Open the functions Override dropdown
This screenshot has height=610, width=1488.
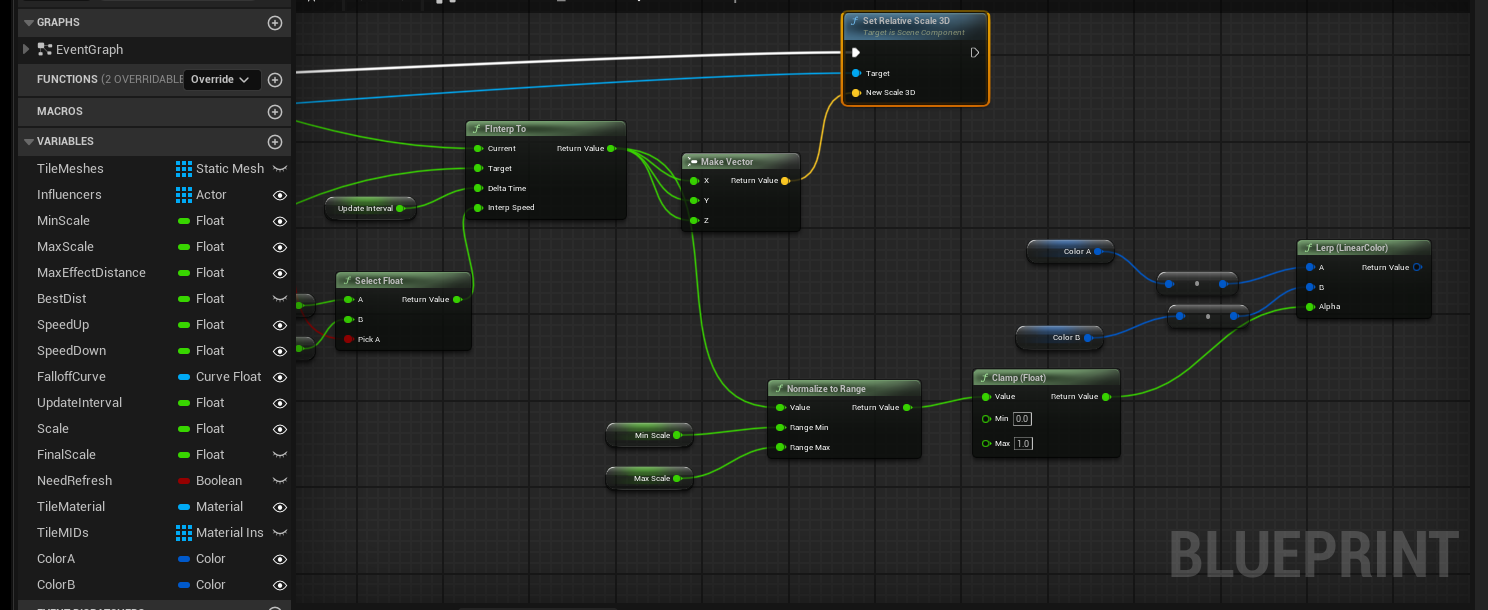[221, 80]
